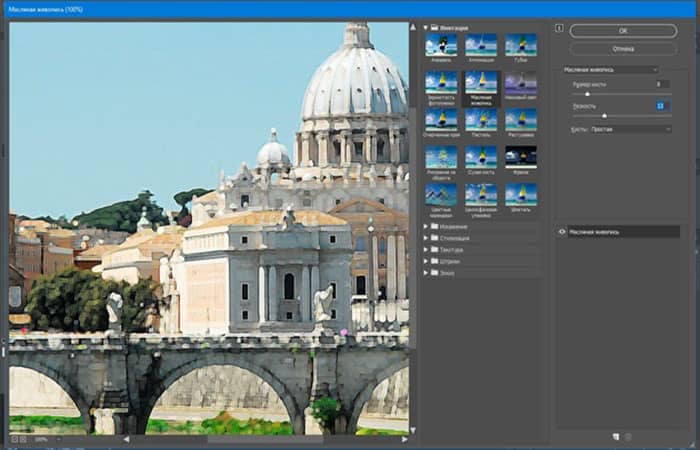The width and height of the screenshot is (700, 450).
Task: Select the Очерченные края filter thumbnail
Action: [441, 120]
